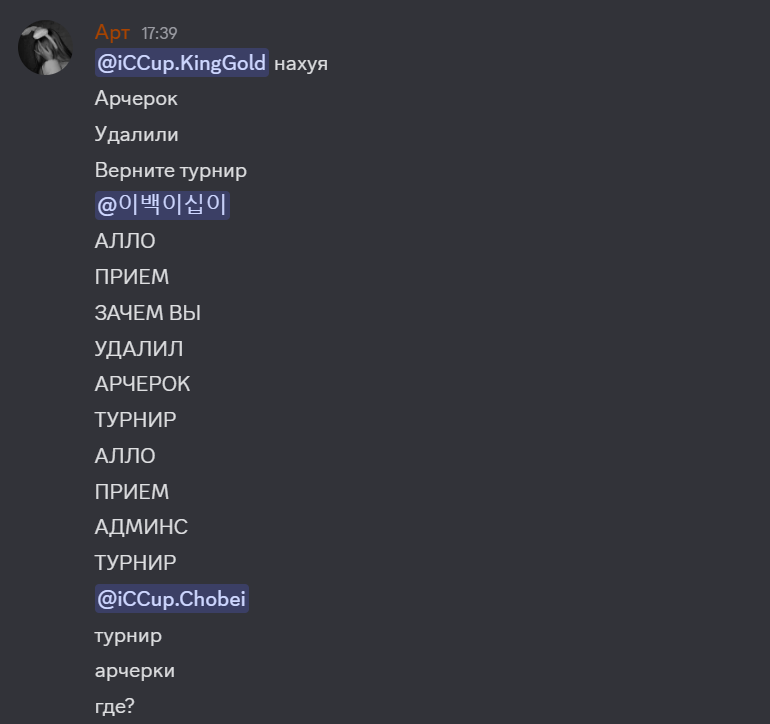Click the 'ЗАЧЕМ ВЫ' message
The image size is (770, 724).
pos(148,313)
